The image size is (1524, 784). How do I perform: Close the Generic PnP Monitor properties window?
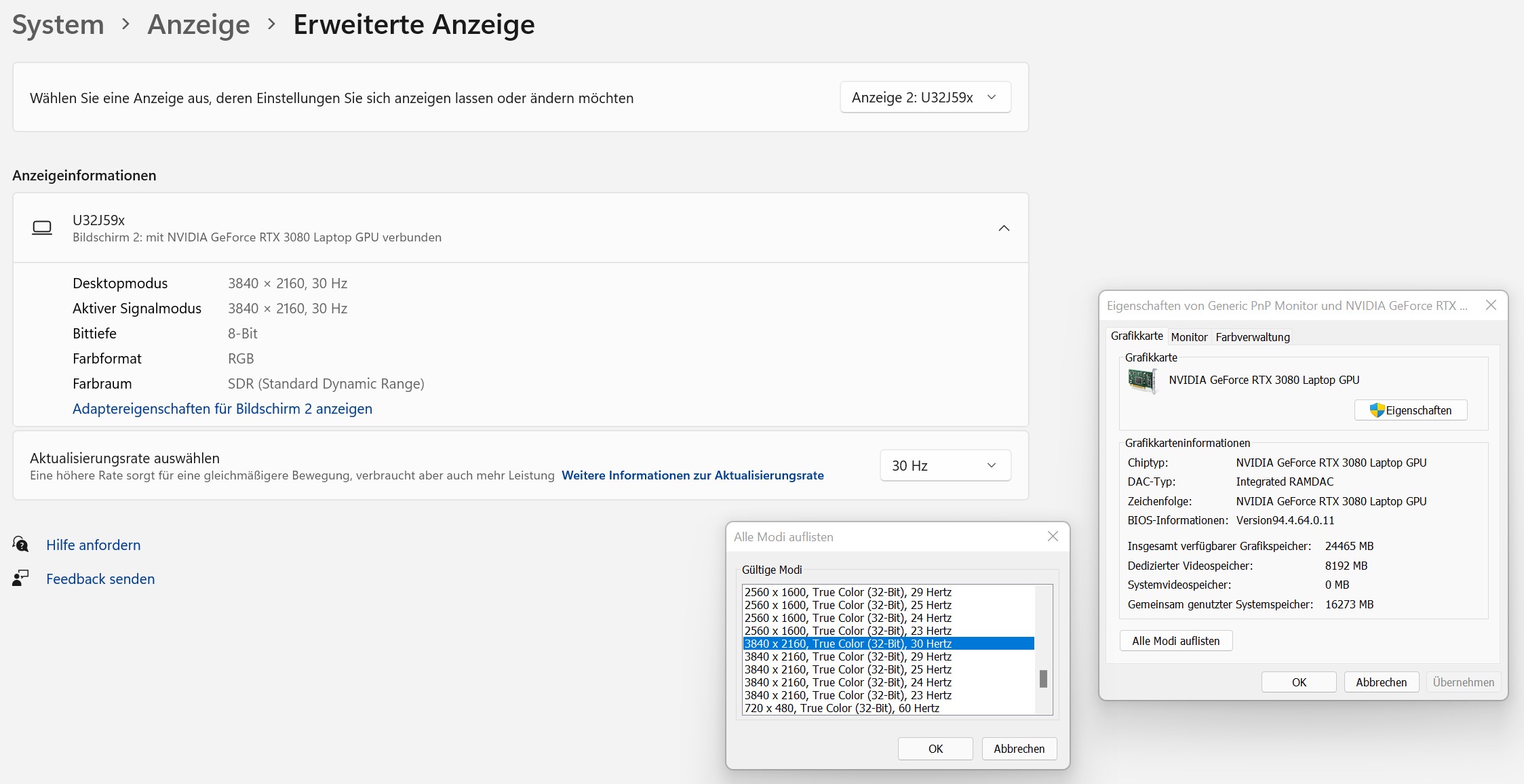1491,305
